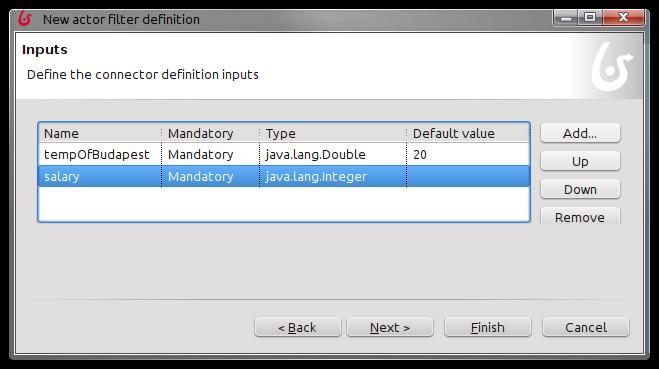Move selected input Up

[x=580, y=161]
